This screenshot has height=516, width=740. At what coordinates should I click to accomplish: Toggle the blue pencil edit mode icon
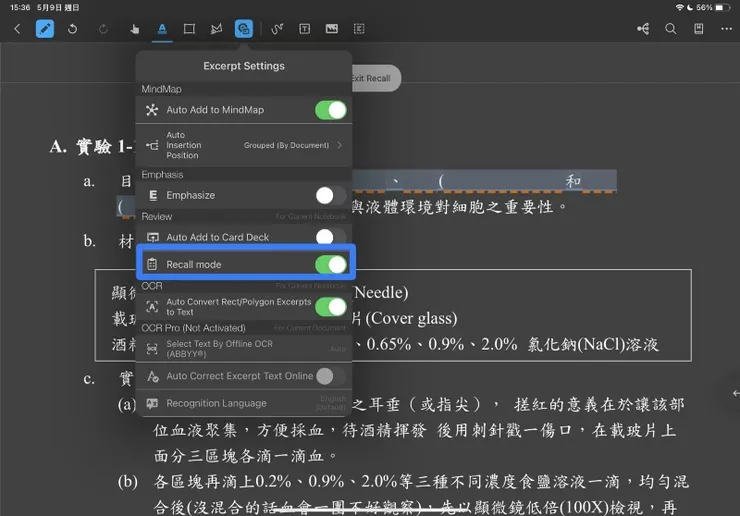[45, 29]
